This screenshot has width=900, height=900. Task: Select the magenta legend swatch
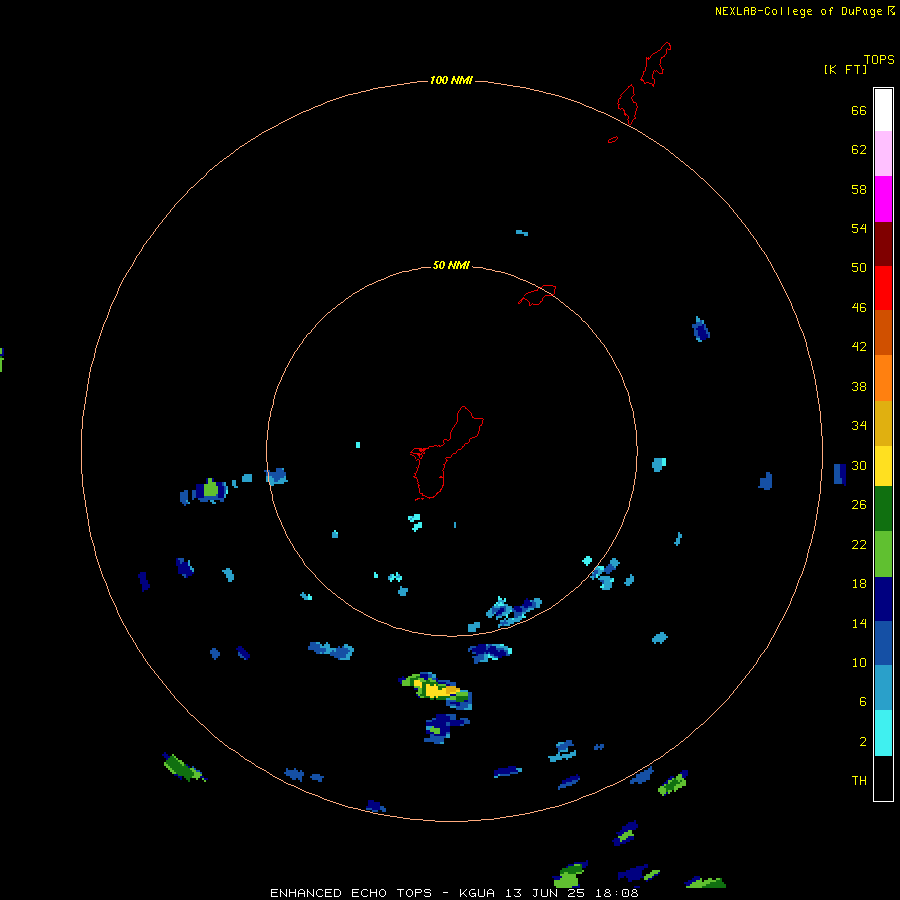(883, 199)
